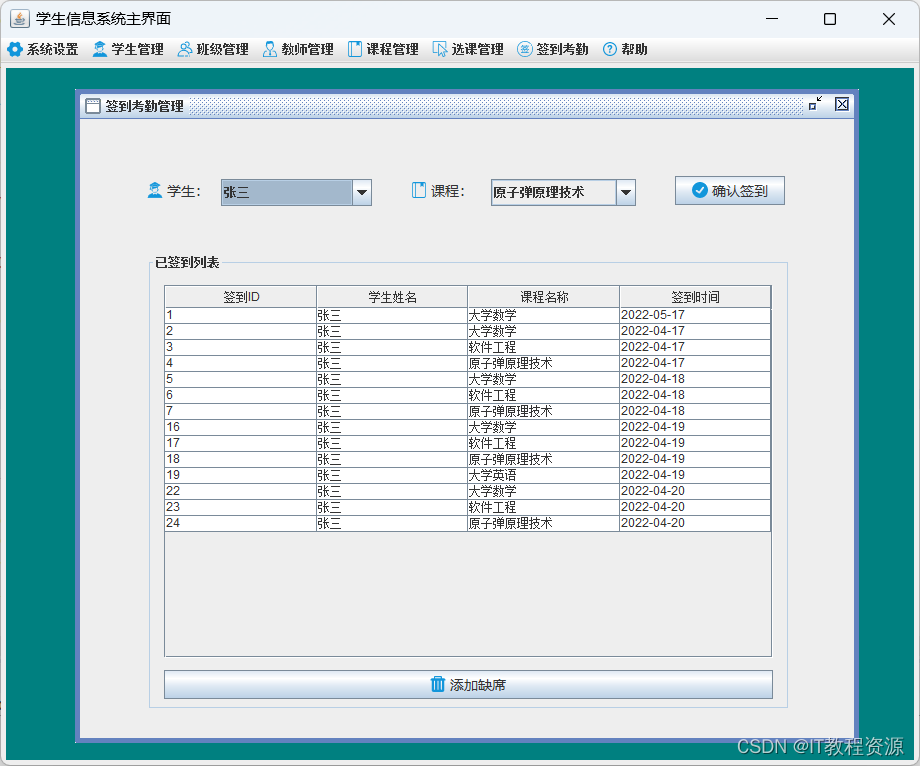The width and height of the screenshot is (920, 766).
Task: Click the Java app icon in the title bar
Action: coord(19,19)
